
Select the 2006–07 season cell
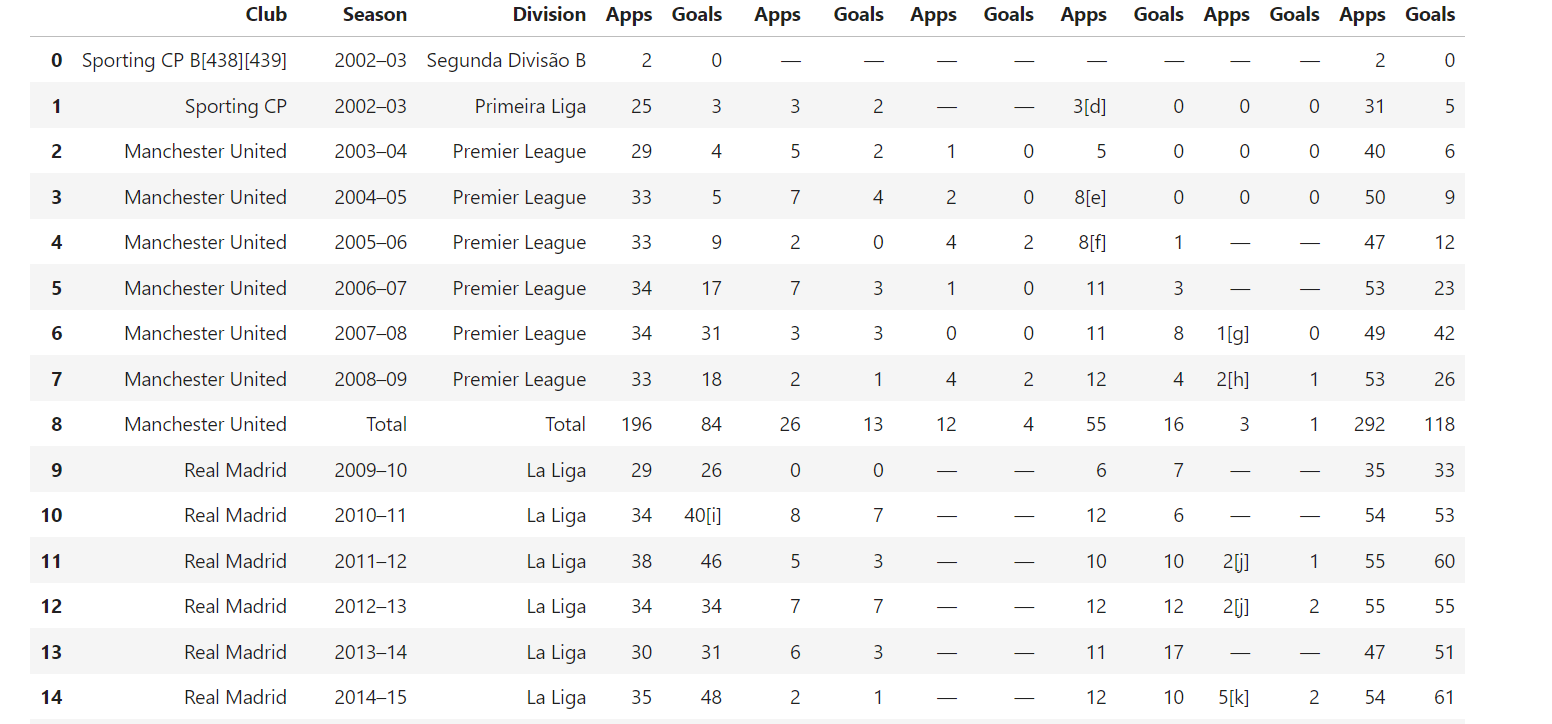371,288
